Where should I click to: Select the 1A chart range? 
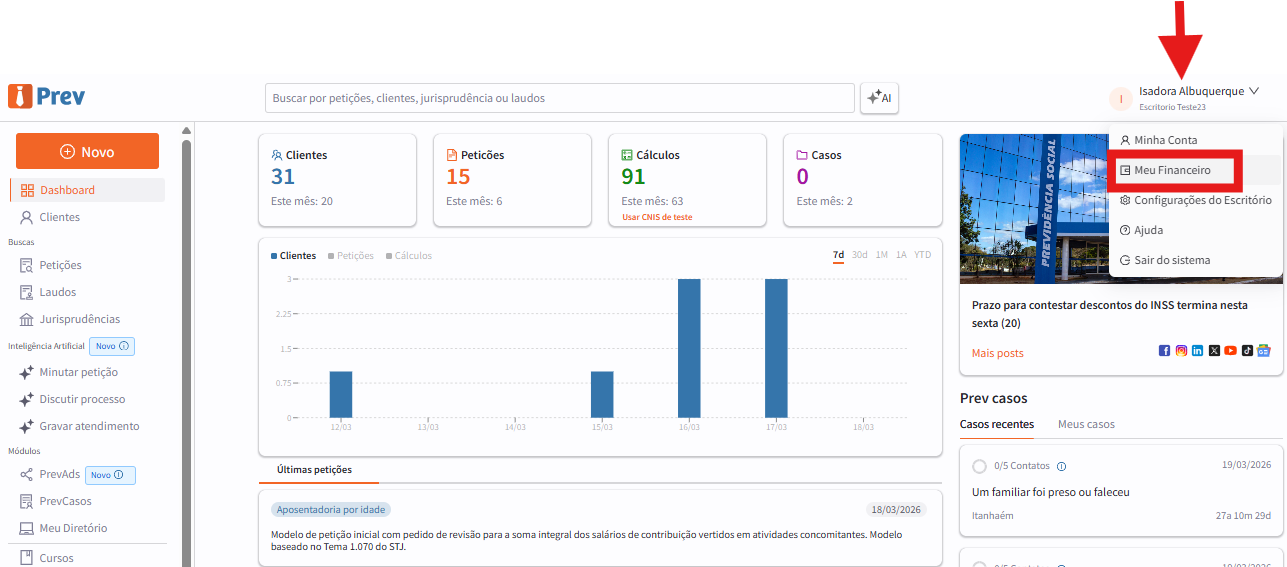901,255
